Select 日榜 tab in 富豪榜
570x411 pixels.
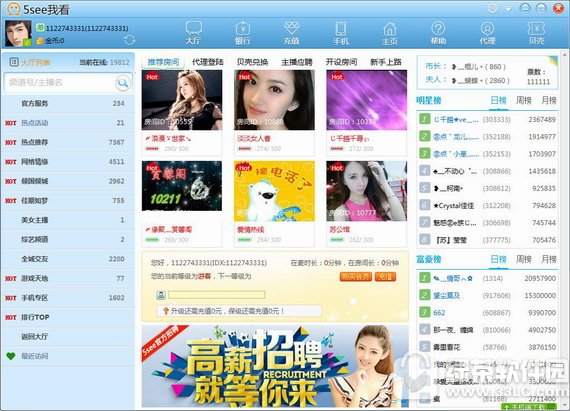(498, 259)
